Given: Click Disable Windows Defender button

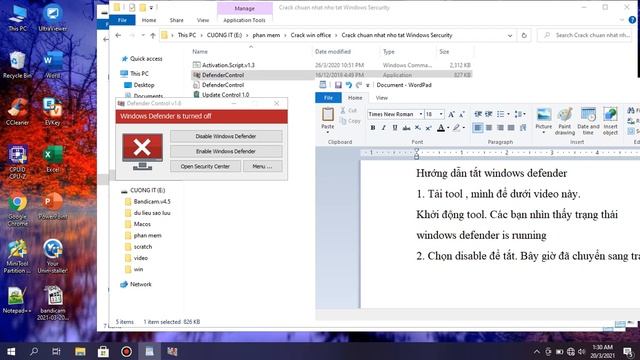Looking at the screenshot, I should tap(226, 136).
